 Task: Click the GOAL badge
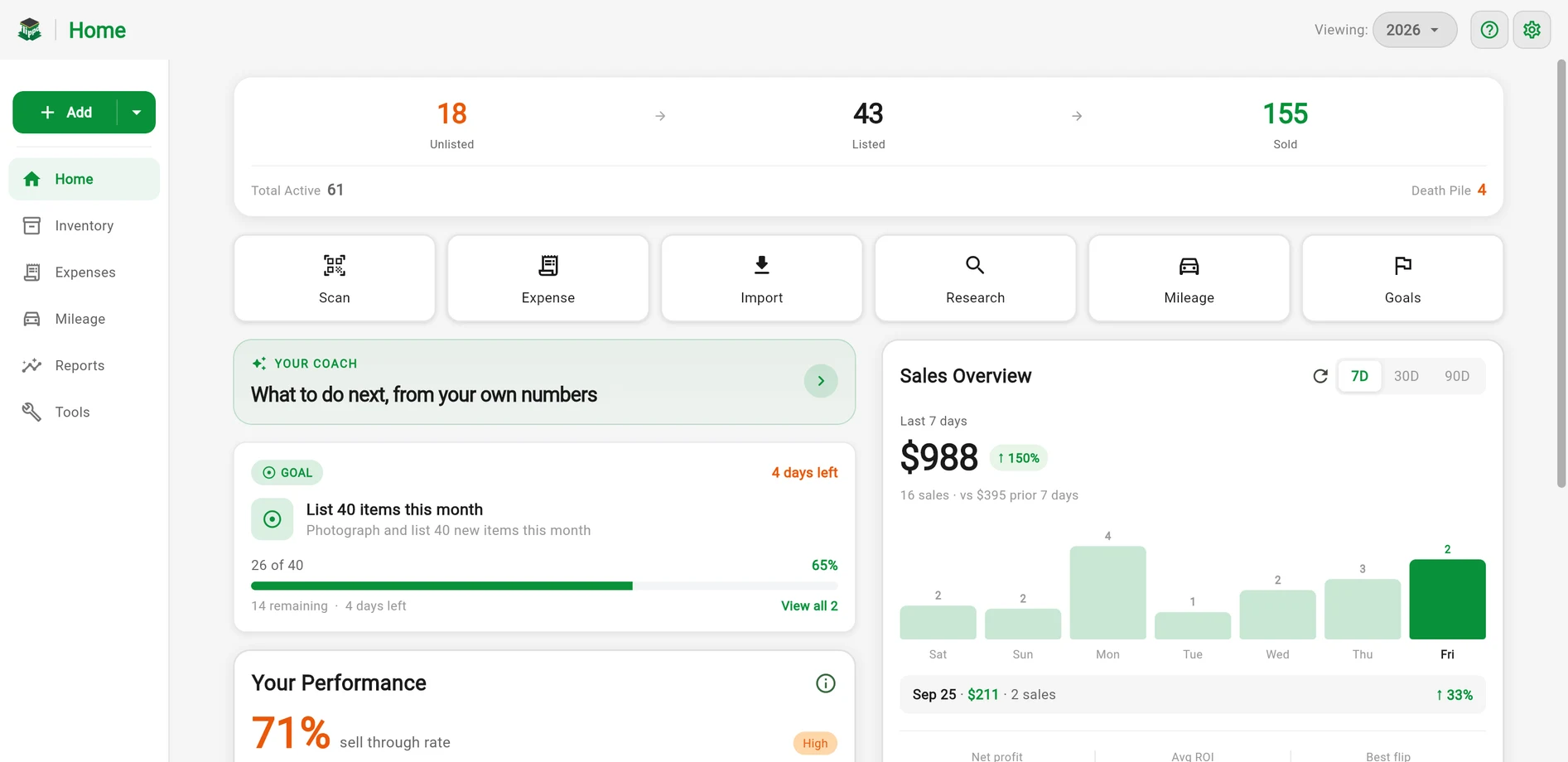(x=287, y=472)
